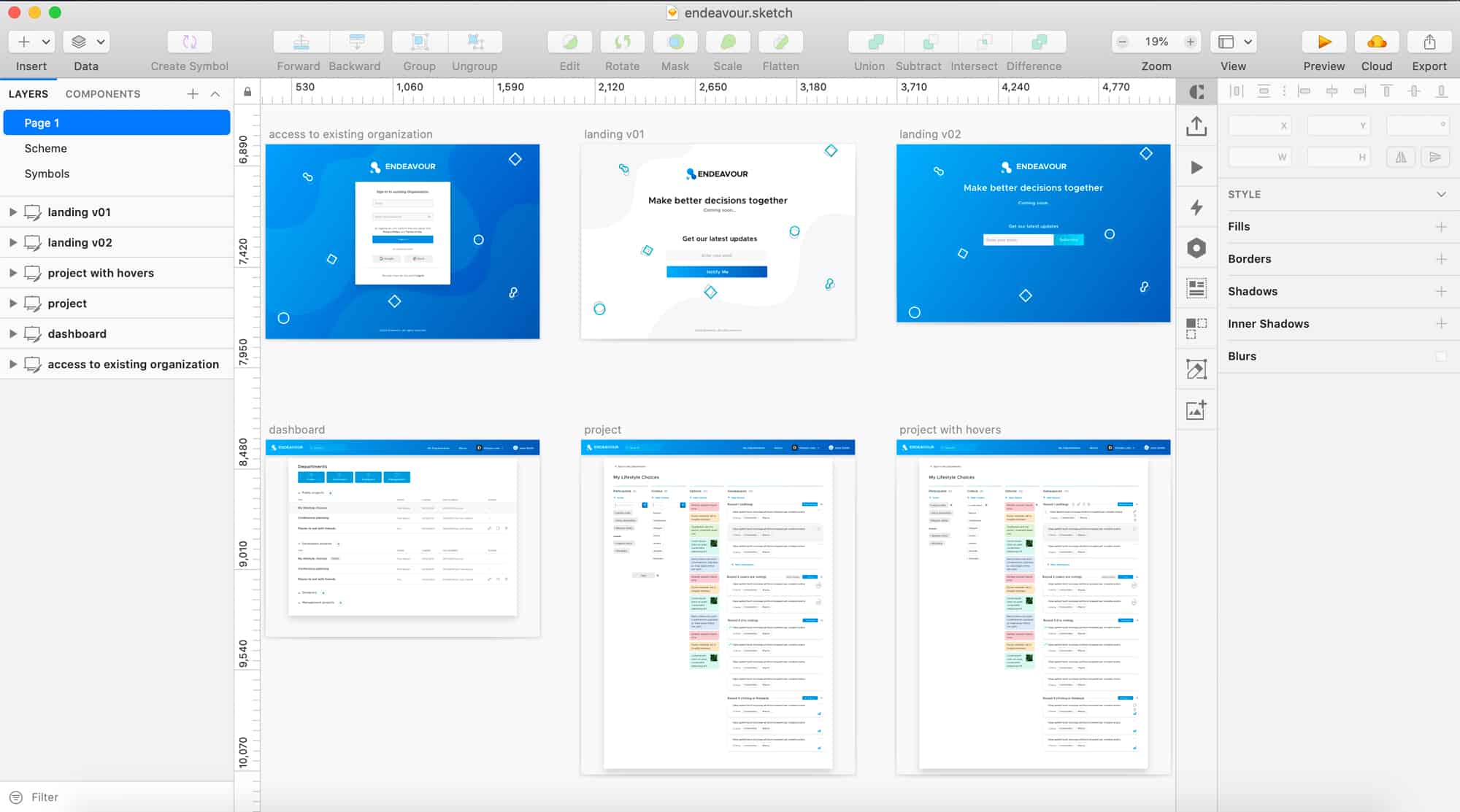Select the landing v02 artboard thumbnail
Image resolution: width=1460 pixels, height=812 pixels.
click(1033, 233)
